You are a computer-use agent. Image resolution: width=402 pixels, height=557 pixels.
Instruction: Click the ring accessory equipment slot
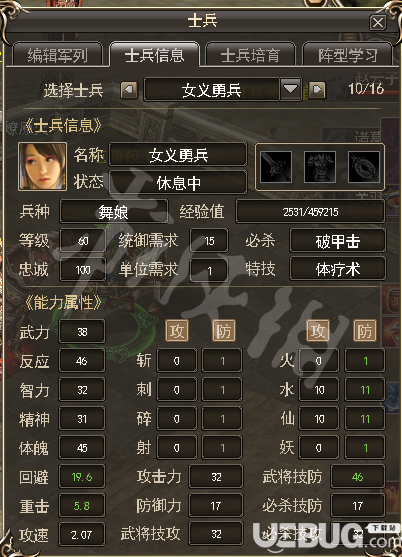tap(364, 167)
